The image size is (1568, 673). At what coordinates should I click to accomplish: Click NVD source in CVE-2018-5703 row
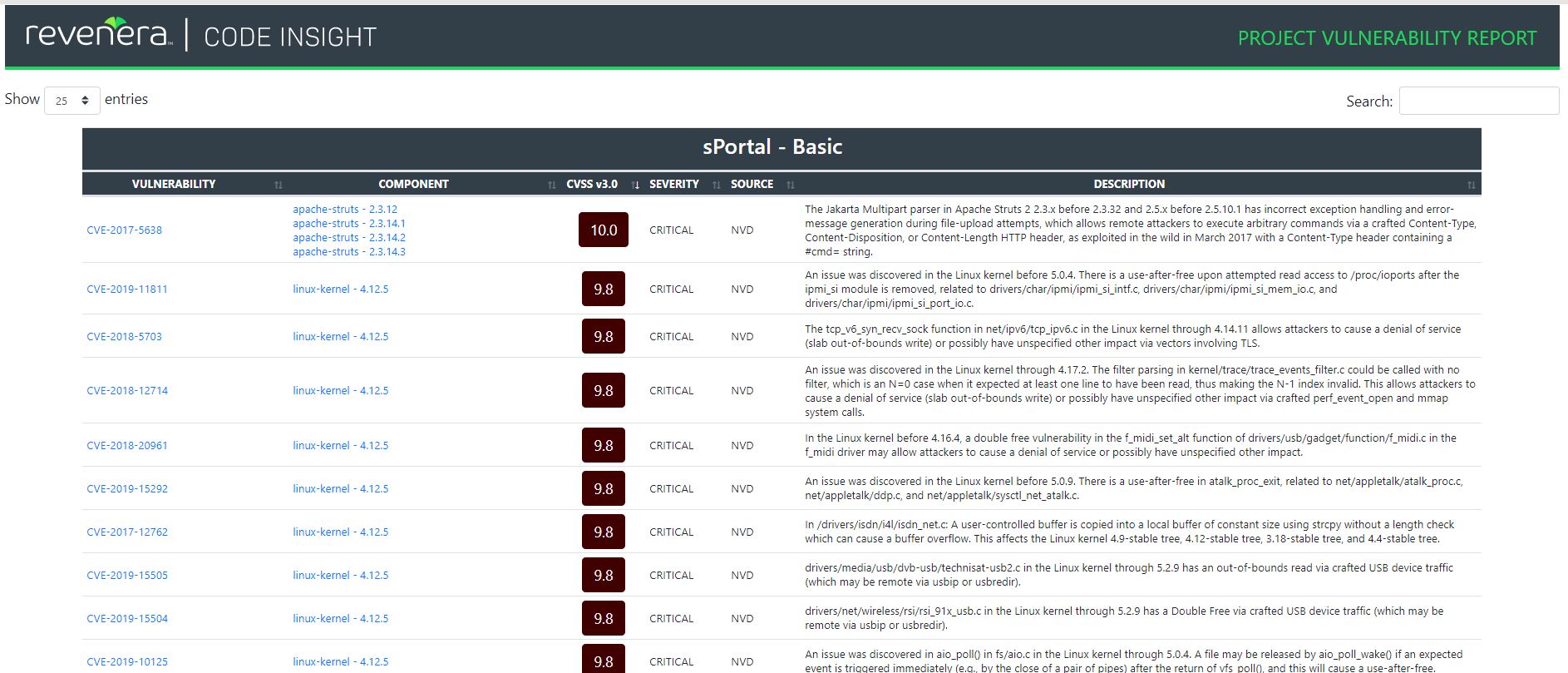coord(742,337)
